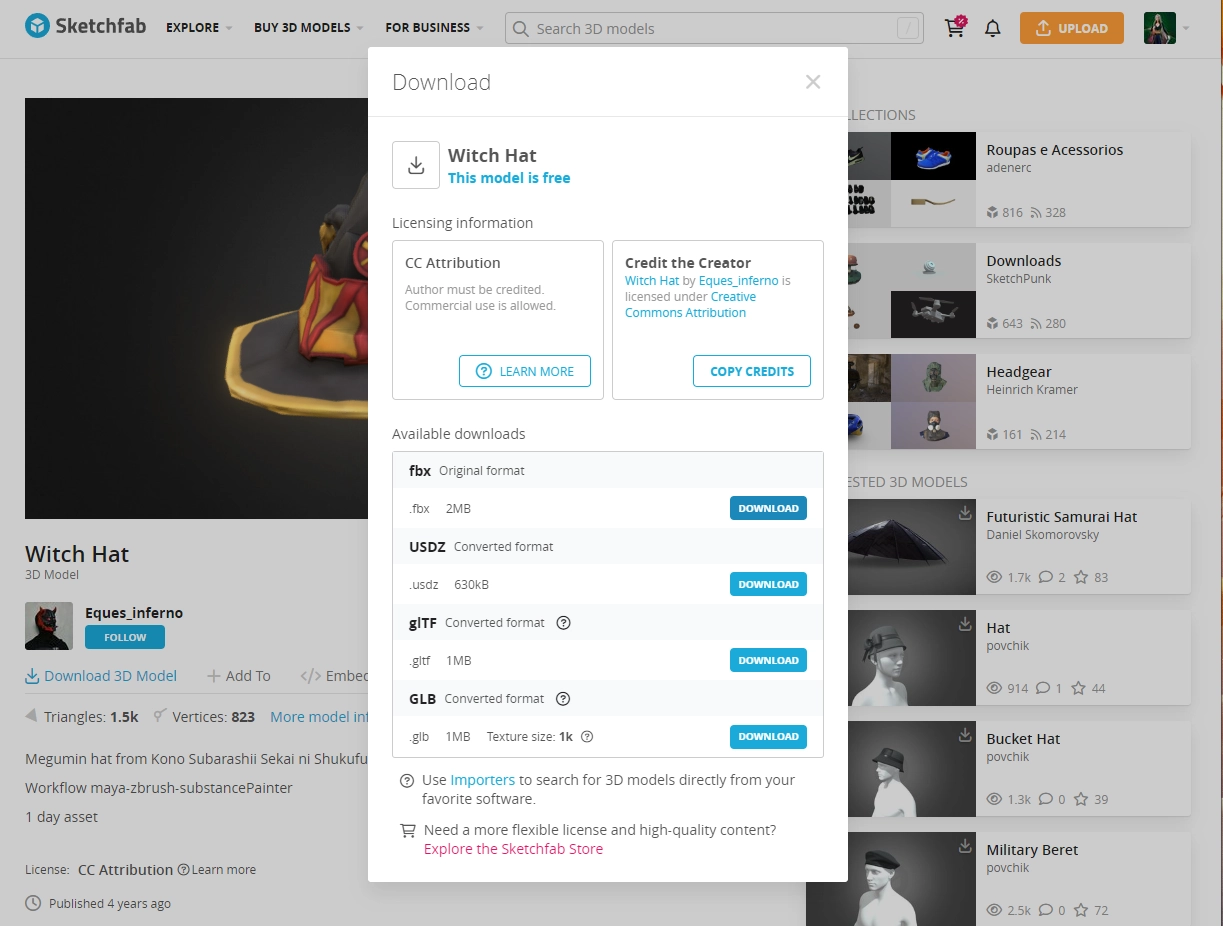
Task: Click the user avatar in header
Action: (1160, 28)
